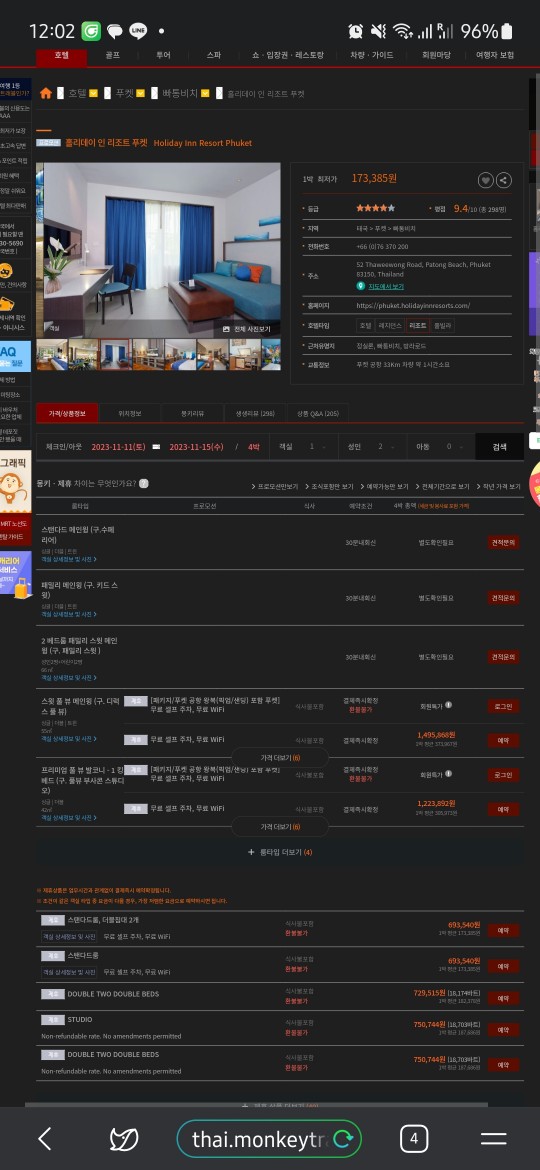The height and width of the screenshot is (1170, 540).
Task: Click 견적문의 for 스탠다드 메인윙
Action: tap(503, 542)
